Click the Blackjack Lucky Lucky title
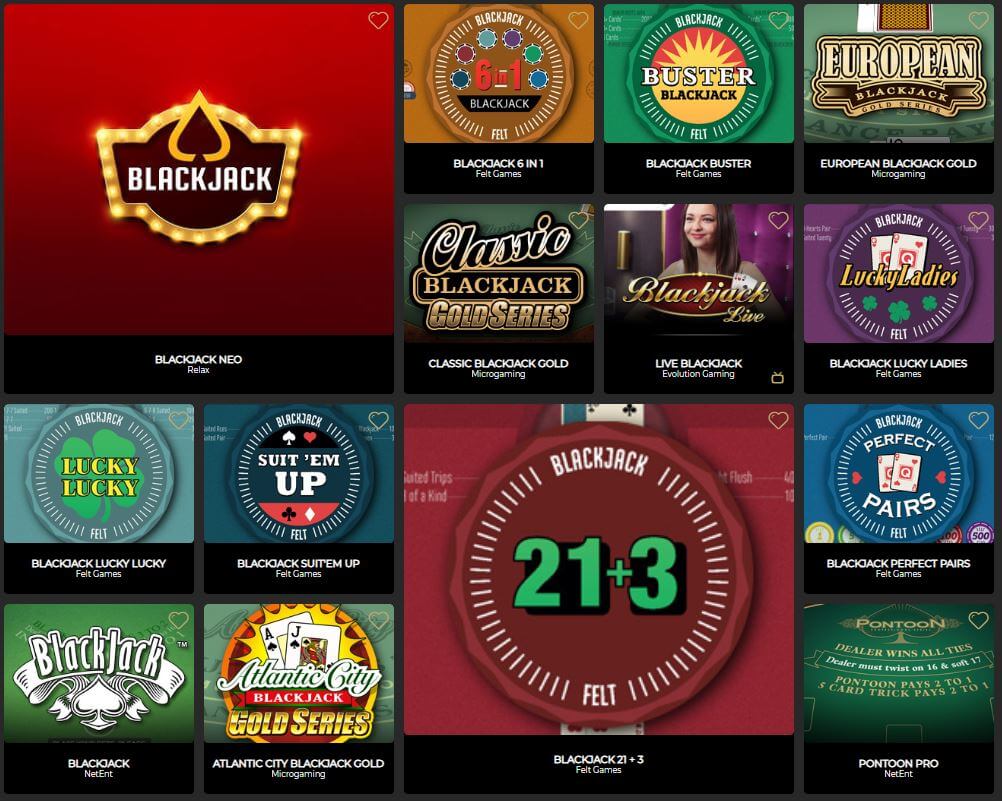This screenshot has width=1002, height=801. pyautogui.click(x=98, y=563)
